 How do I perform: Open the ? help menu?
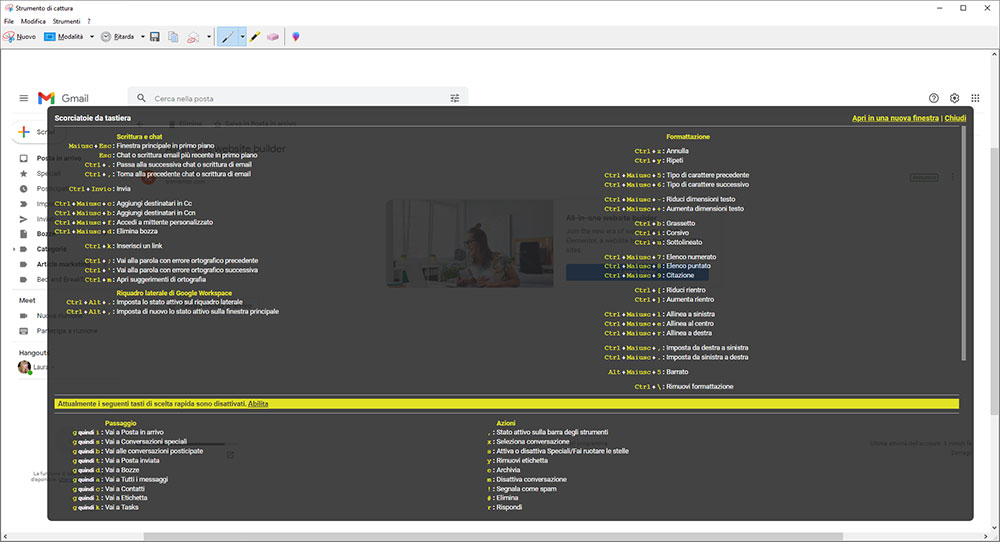pyautogui.click(x=89, y=21)
